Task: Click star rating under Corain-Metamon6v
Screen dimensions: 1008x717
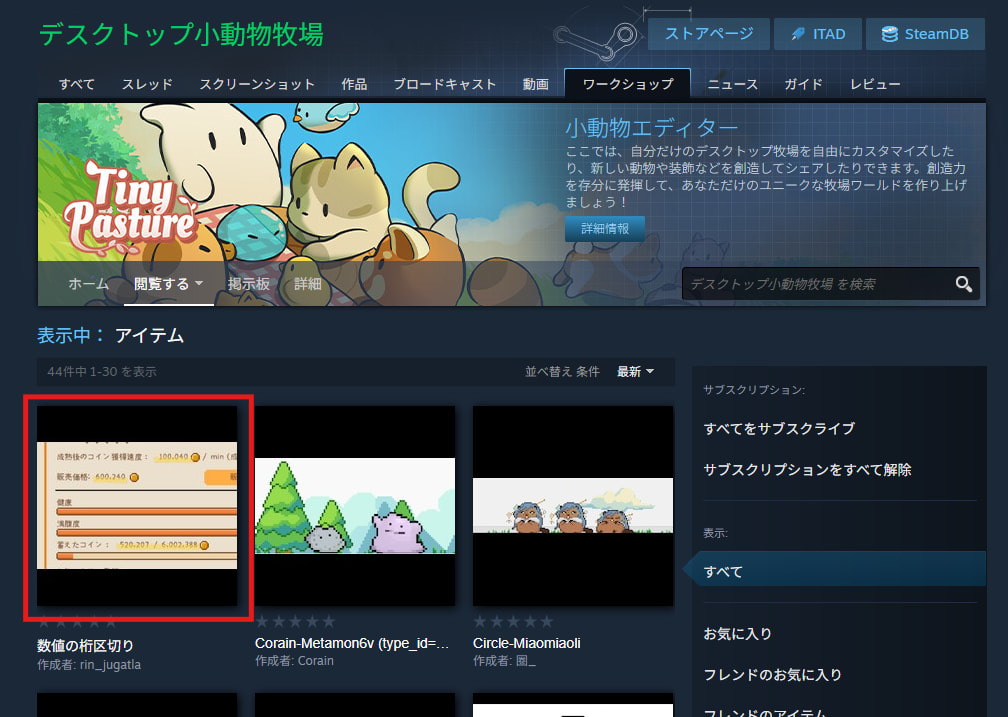Action: point(295,621)
